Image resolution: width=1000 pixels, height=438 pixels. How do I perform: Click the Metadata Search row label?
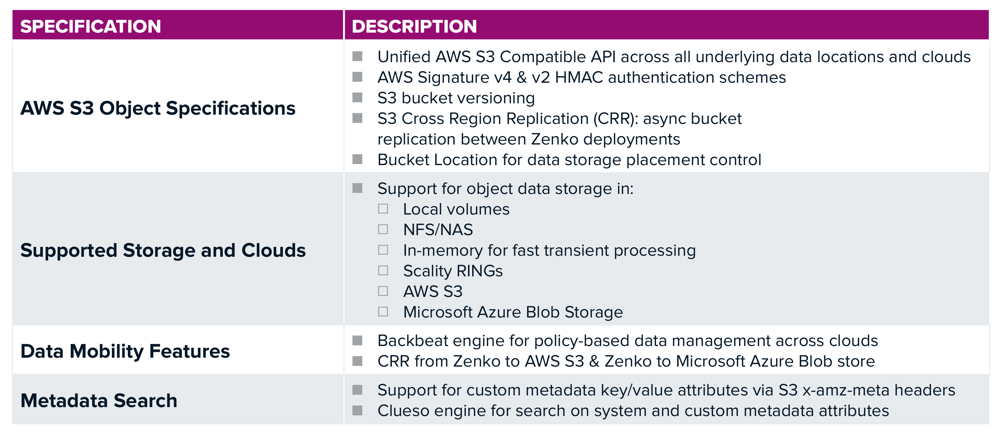[x=99, y=401]
